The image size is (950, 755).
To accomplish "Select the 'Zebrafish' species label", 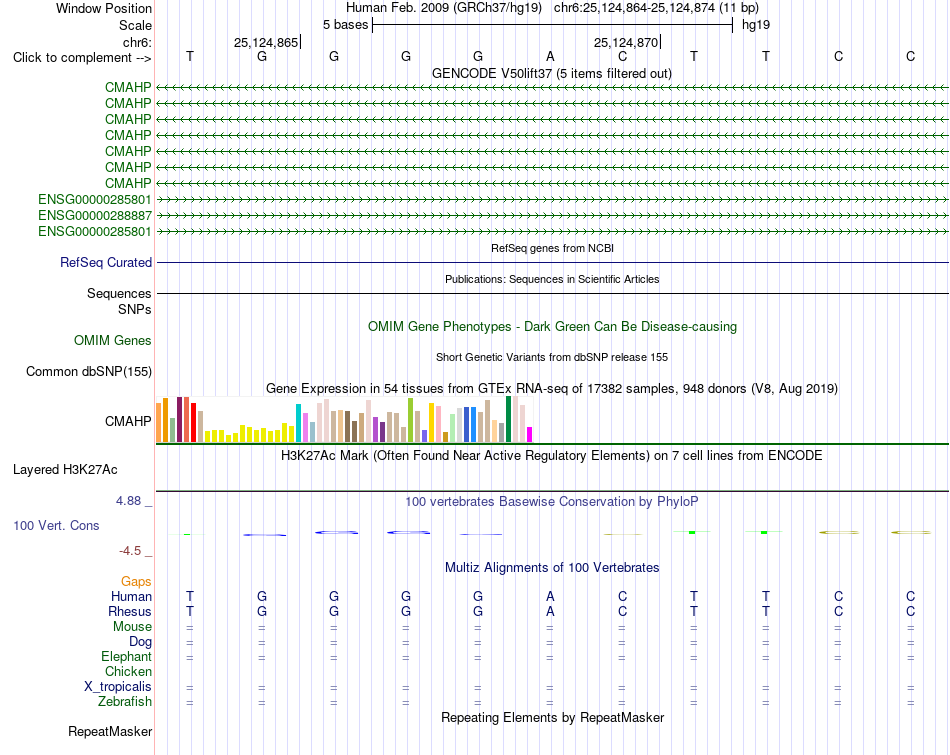I will click(x=125, y=702).
